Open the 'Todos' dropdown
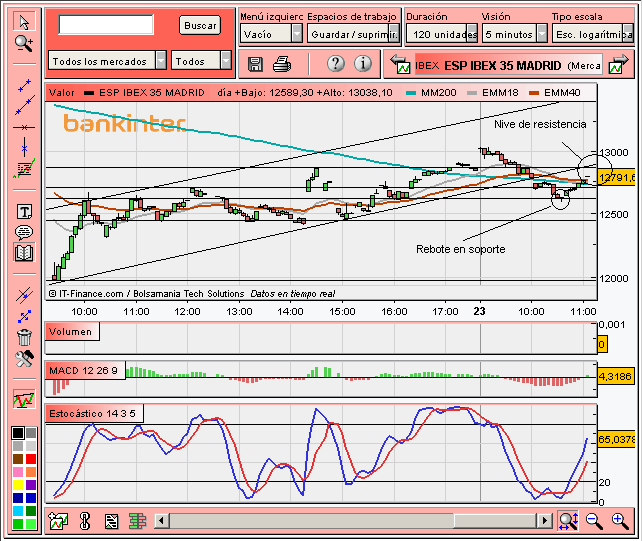 coord(201,61)
